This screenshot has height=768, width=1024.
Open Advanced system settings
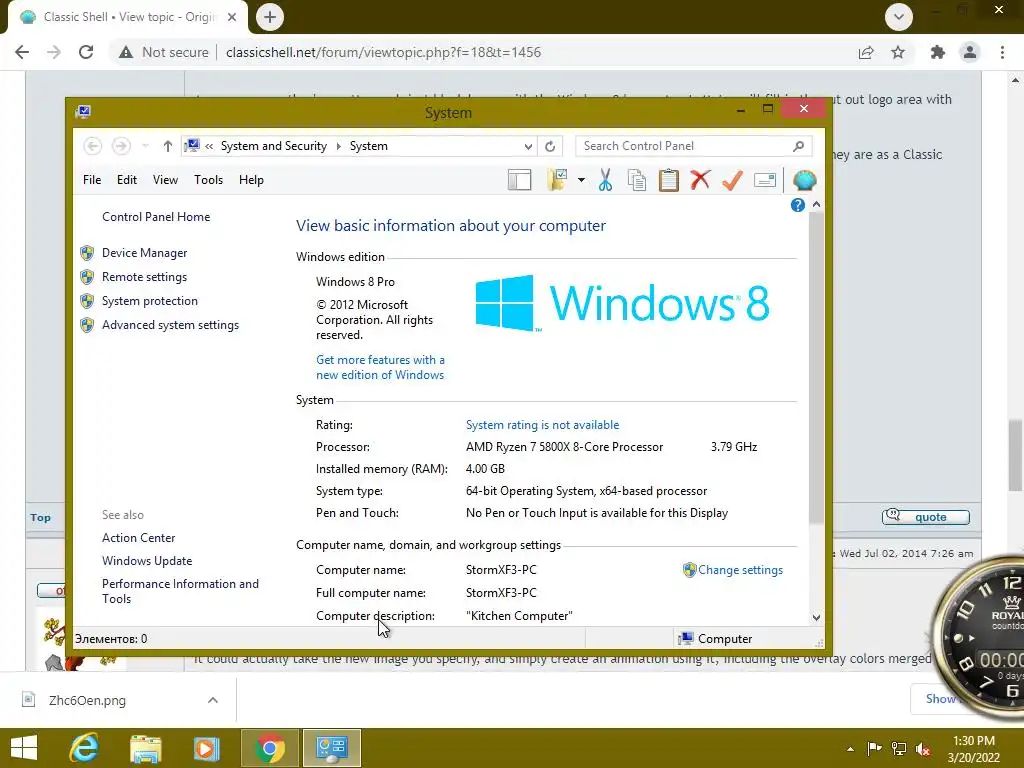pyautogui.click(x=170, y=325)
